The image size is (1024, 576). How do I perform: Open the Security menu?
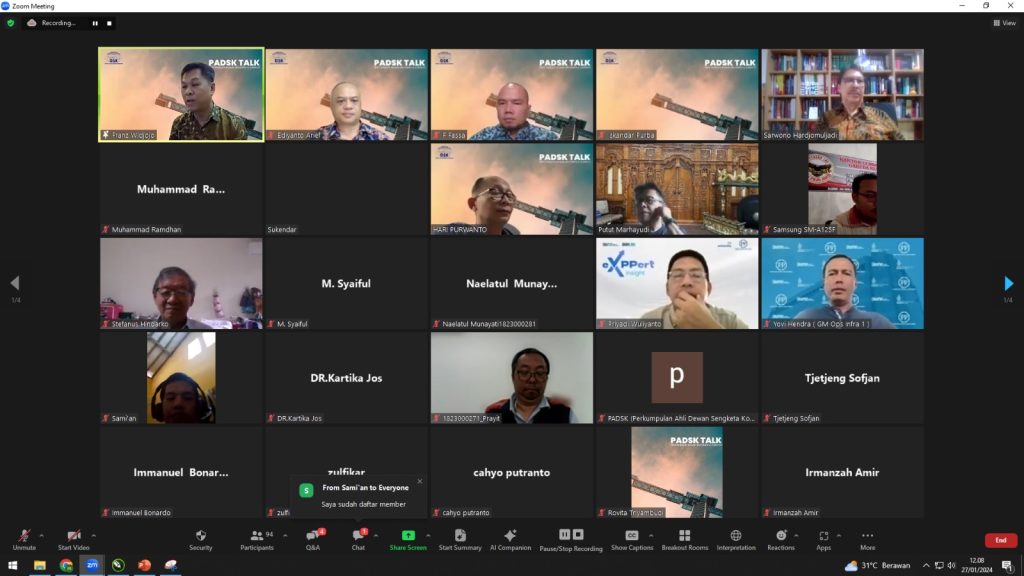200,539
